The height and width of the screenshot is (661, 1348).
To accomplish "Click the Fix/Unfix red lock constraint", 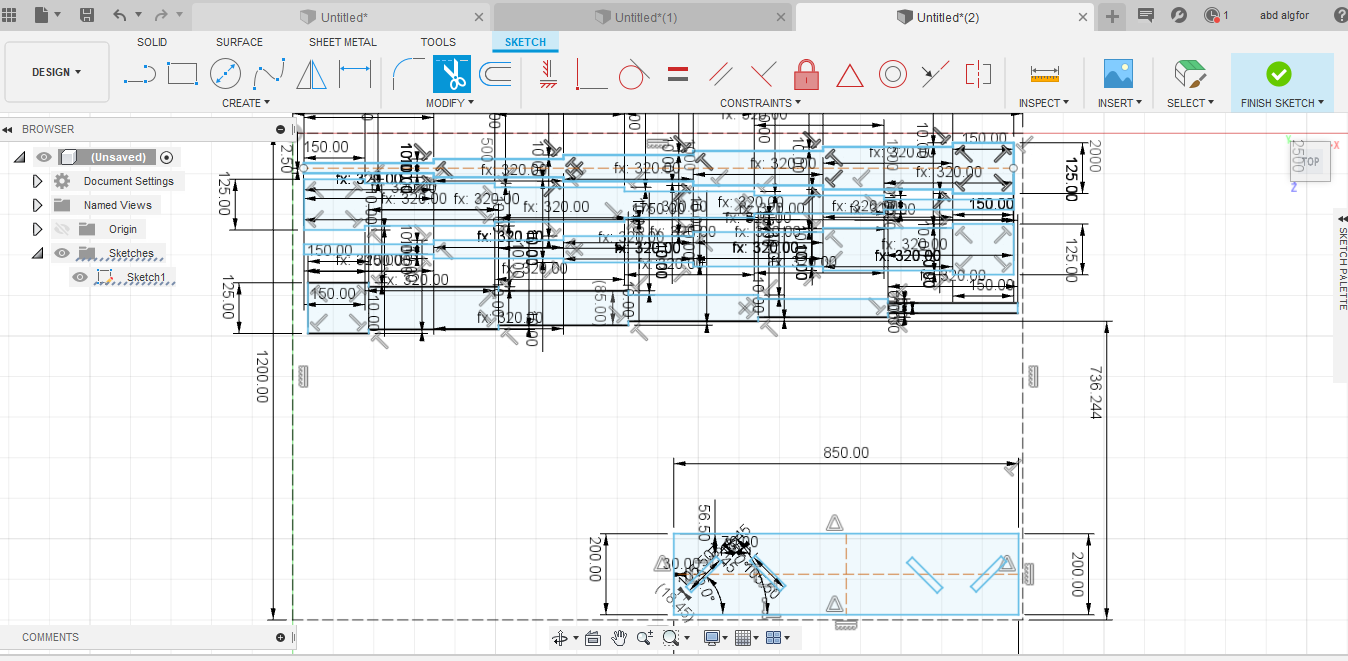I will (x=806, y=74).
